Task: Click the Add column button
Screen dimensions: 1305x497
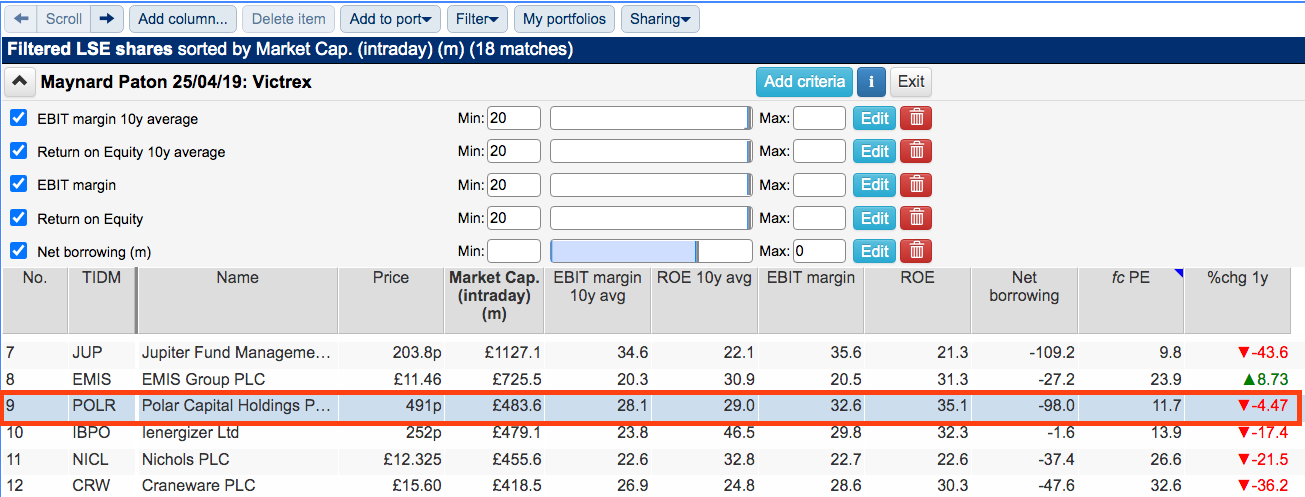Action: point(183,18)
